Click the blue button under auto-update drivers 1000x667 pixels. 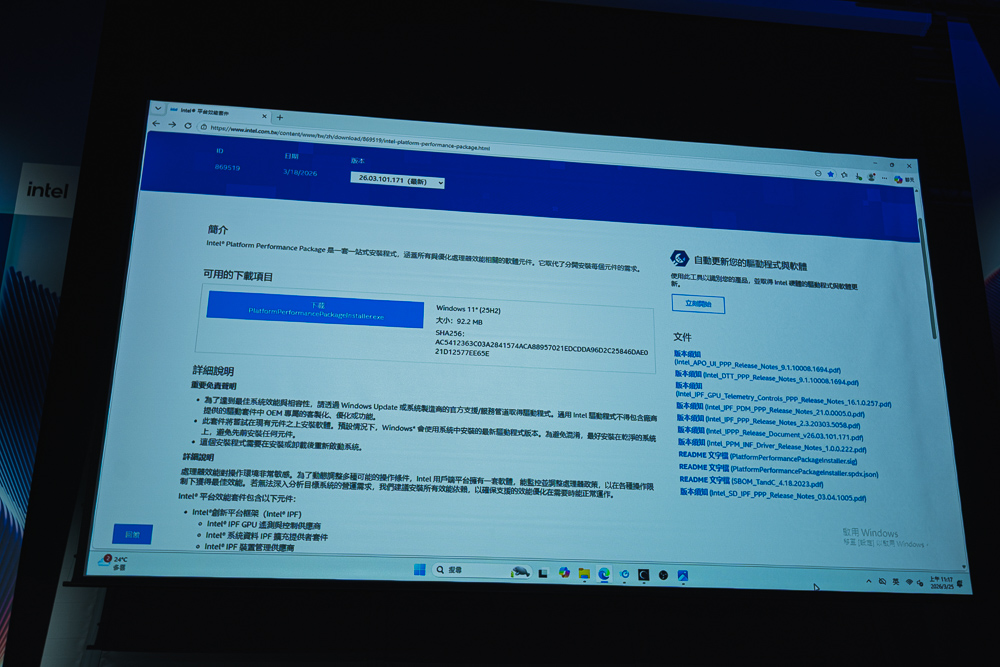pyautogui.click(x=697, y=303)
